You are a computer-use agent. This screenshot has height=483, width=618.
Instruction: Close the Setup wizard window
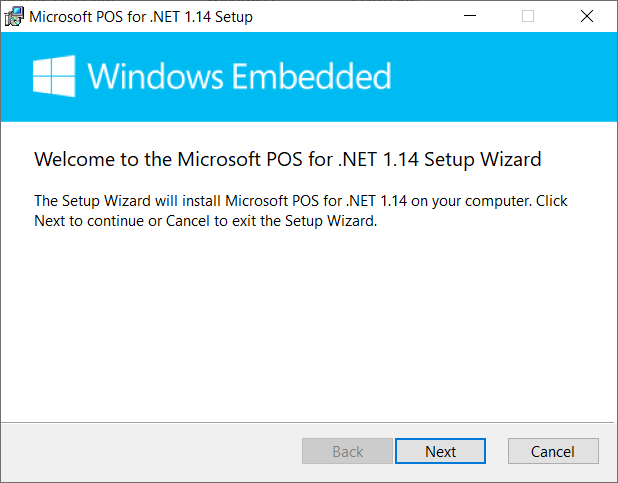pyautogui.click(x=587, y=16)
